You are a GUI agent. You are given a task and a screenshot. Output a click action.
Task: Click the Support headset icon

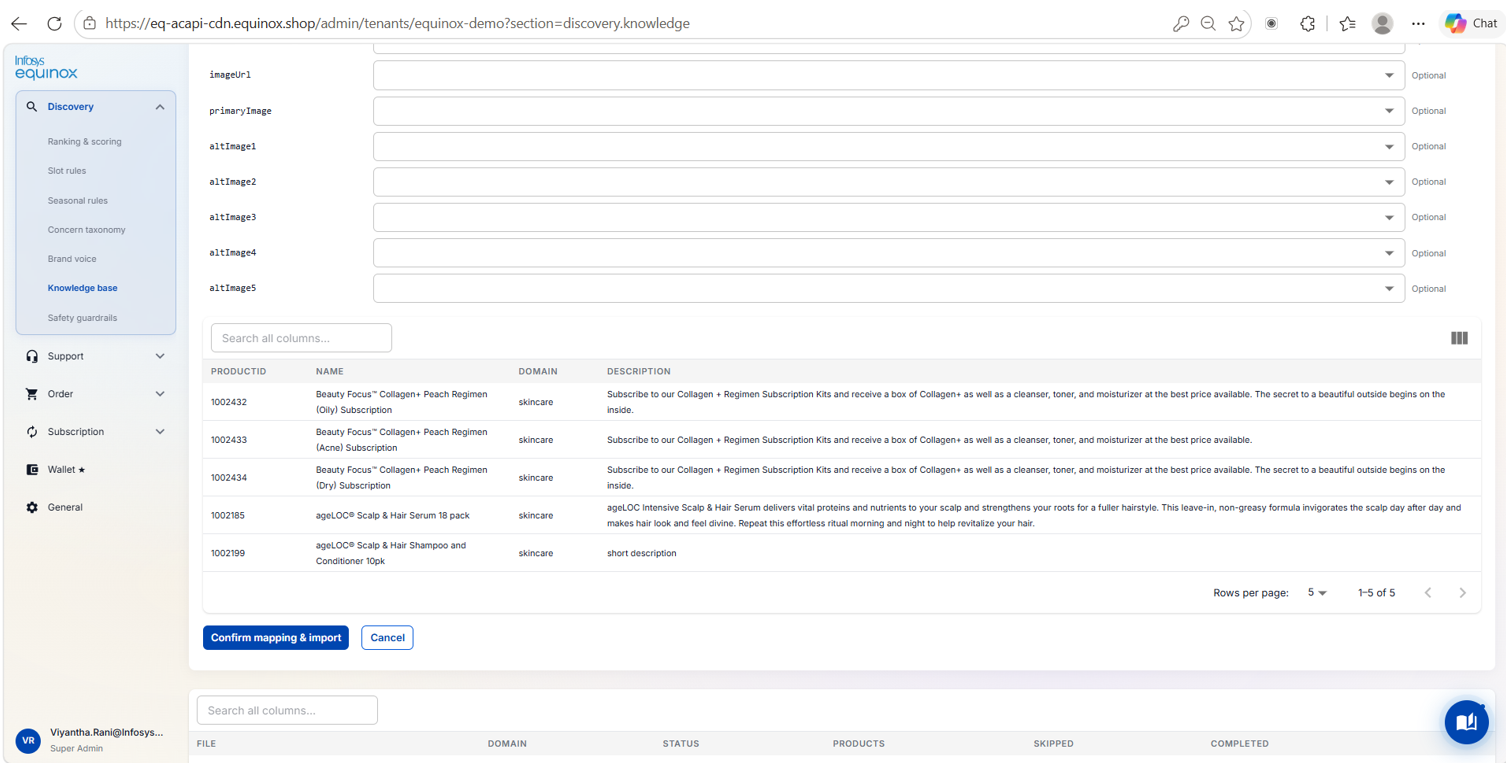[x=32, y=356]
